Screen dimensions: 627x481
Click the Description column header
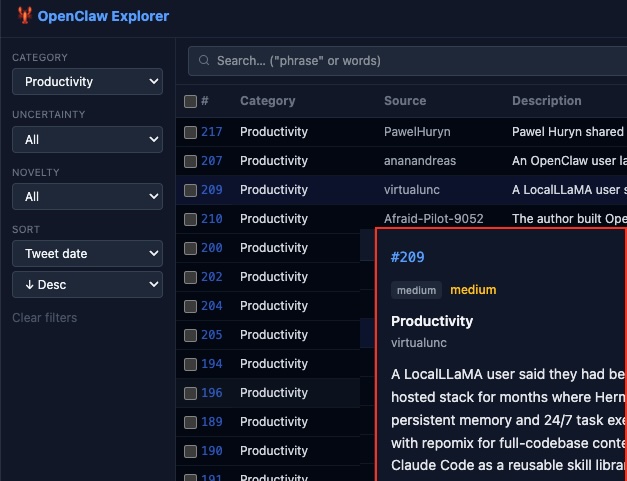[546, 101]
